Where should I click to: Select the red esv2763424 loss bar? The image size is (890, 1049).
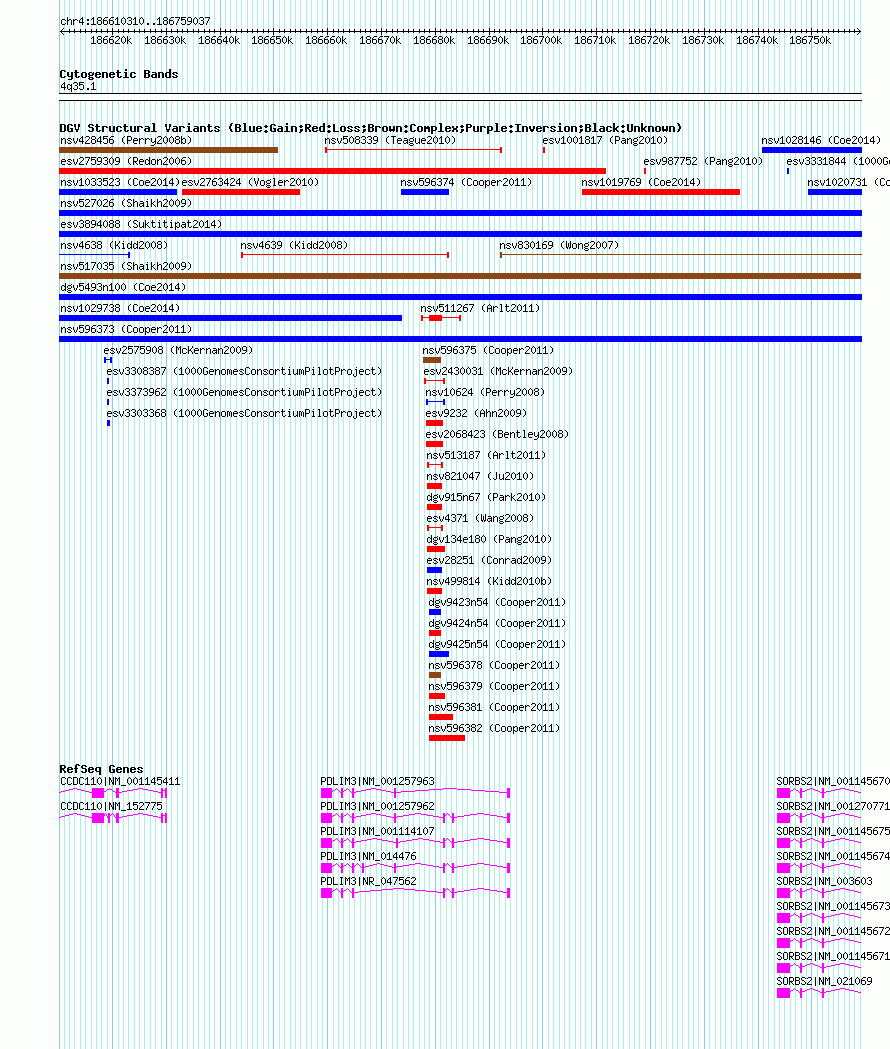[x=241, y=192]
